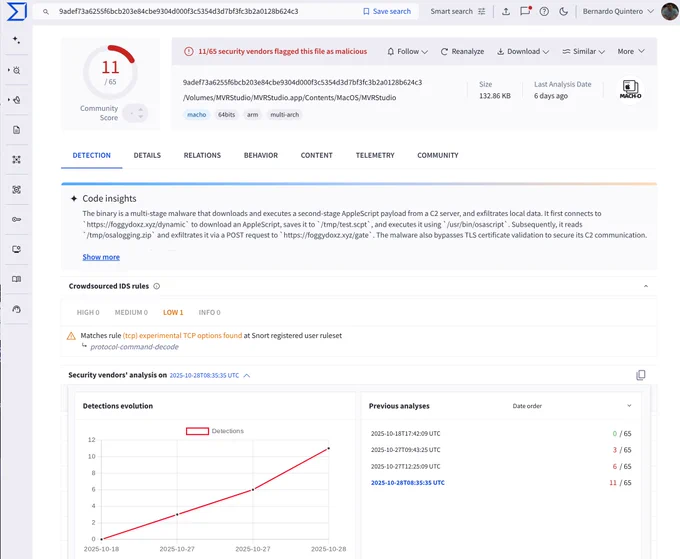The image size is (680, 559).
Task: Click the Save search button
Action: point(387,12)
